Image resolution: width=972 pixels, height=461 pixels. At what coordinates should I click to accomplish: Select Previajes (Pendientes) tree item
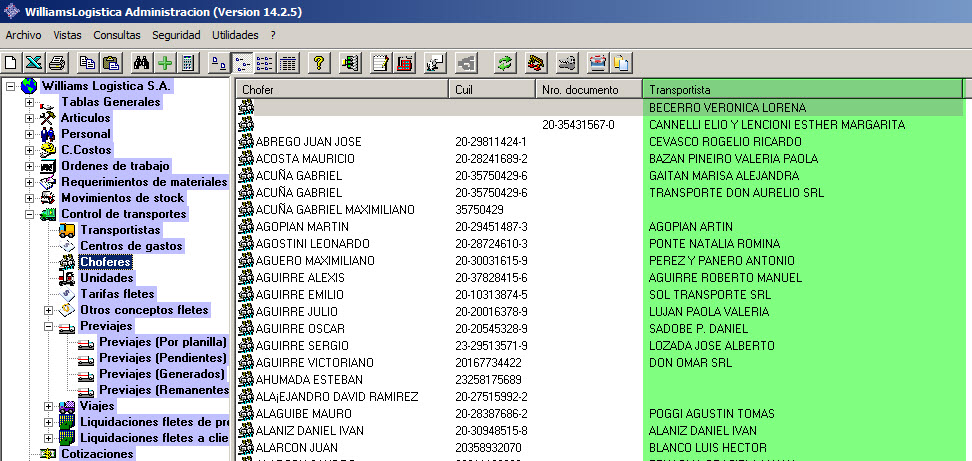(162, 358)
